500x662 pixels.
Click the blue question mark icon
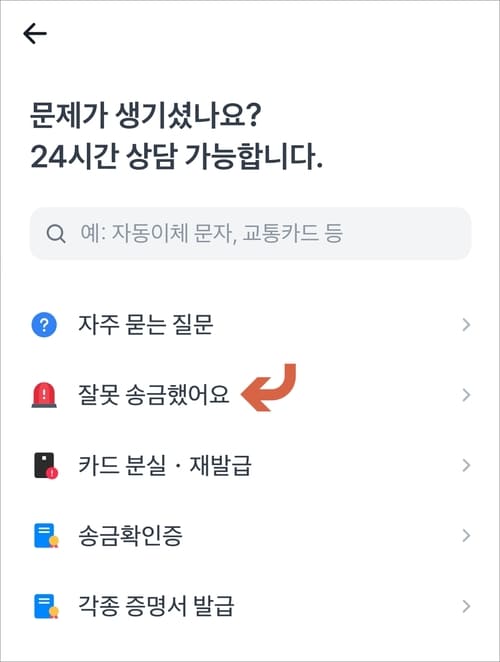(x=44, y=325)
